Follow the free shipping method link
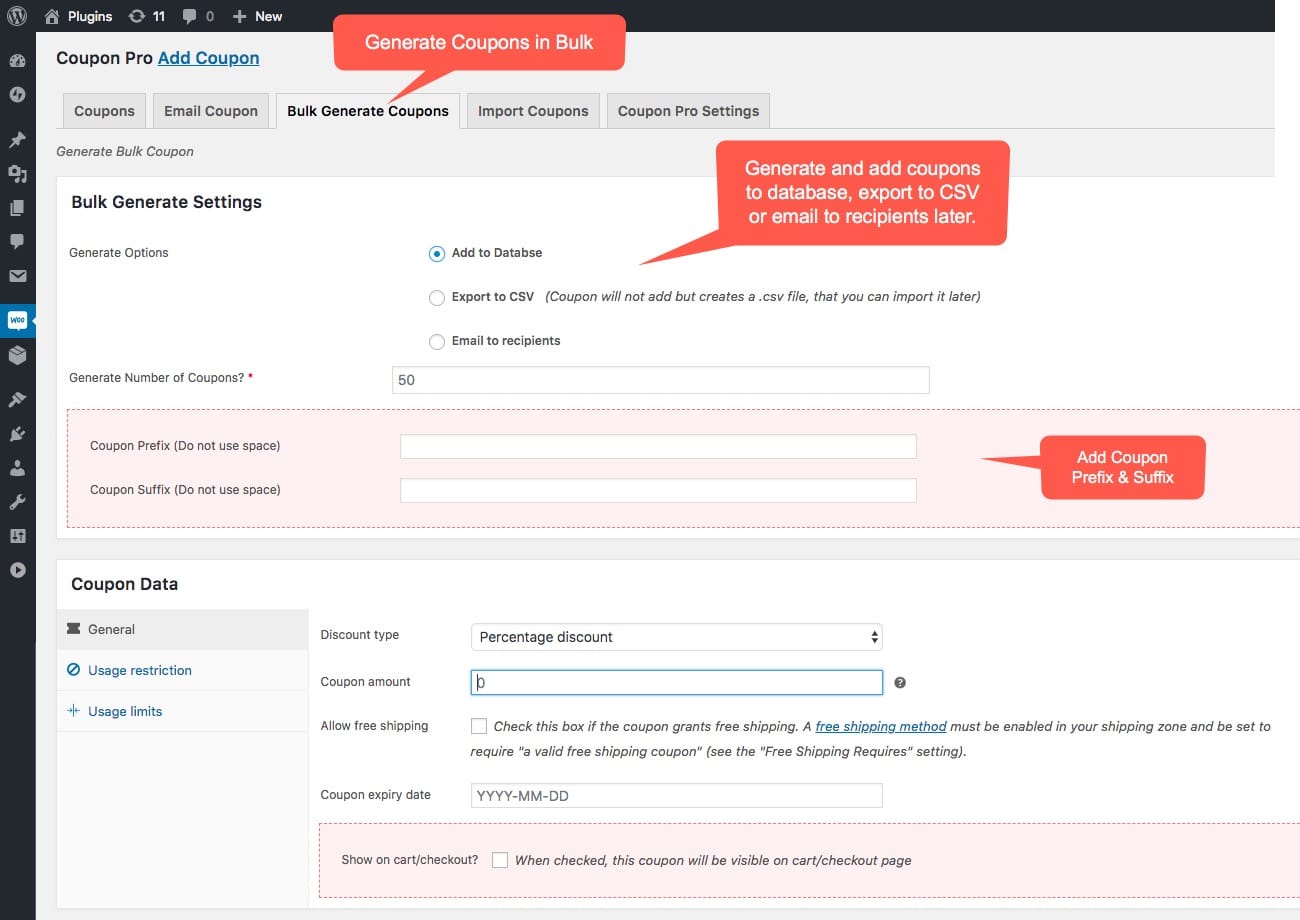Image resolution: width=1300 pixels, height=920 pixels. tap(881, 726)
